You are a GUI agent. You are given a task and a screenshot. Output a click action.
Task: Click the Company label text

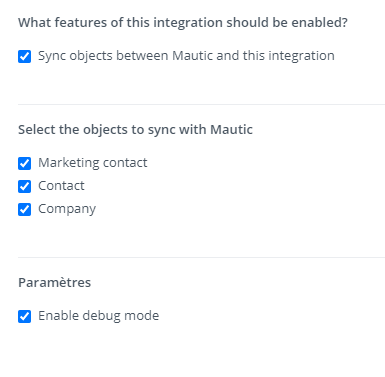[67, 209]
